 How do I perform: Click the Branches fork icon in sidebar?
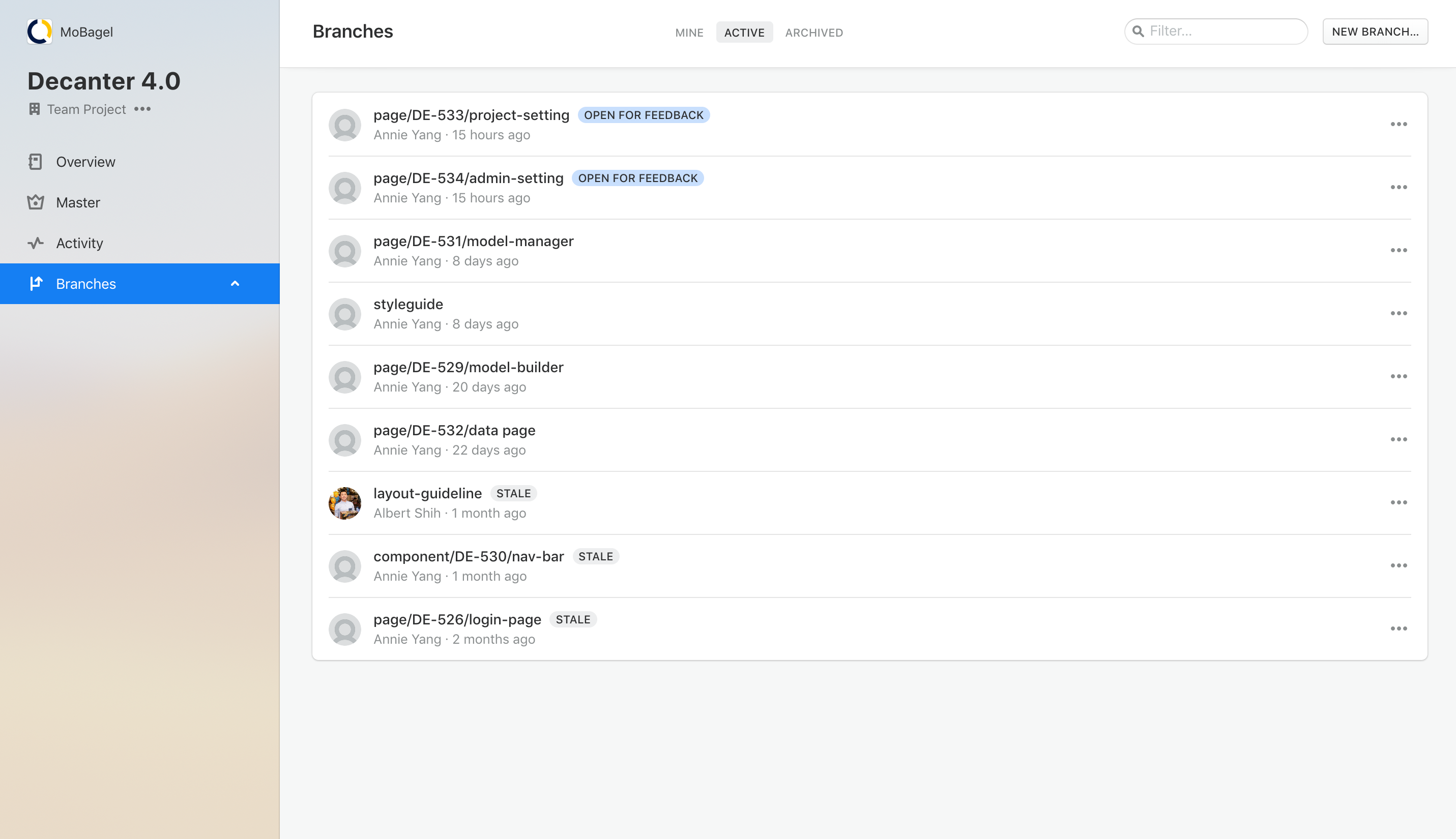click(36, 284)
